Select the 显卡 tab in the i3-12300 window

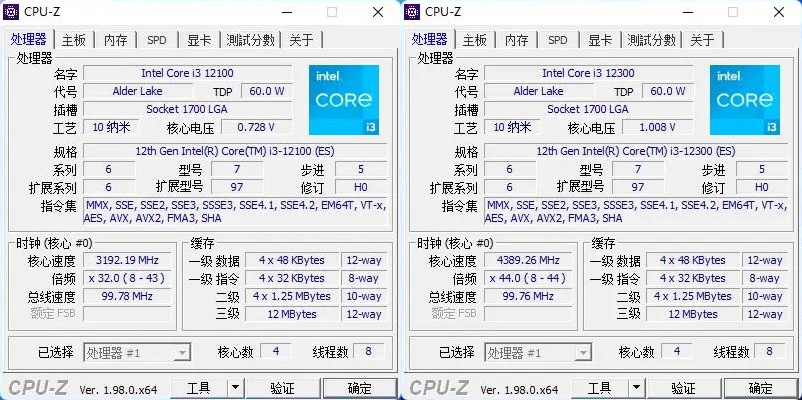click(x=600, y=40)
